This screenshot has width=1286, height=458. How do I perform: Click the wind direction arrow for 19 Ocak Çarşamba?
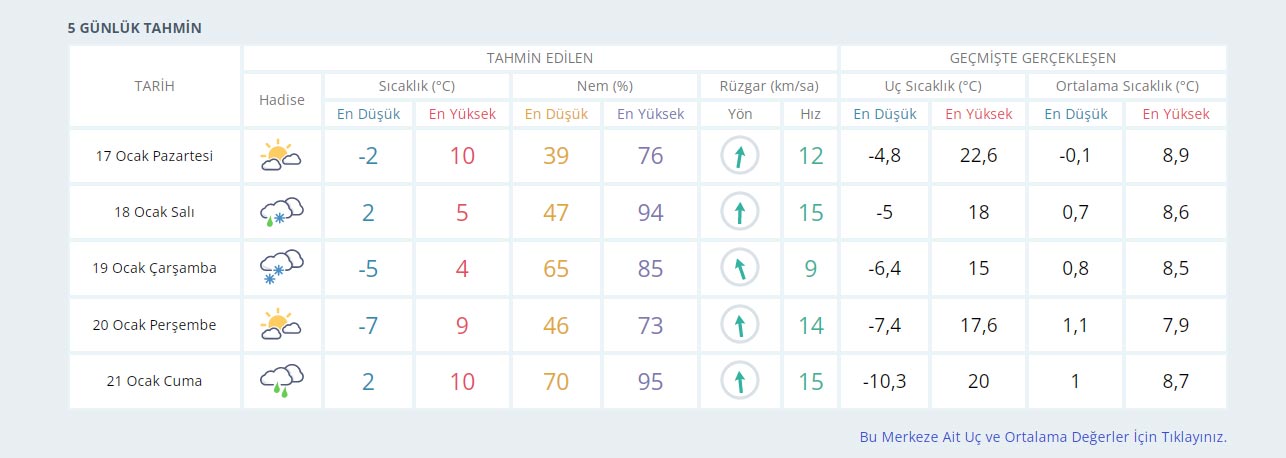click(x=740, y=268)
